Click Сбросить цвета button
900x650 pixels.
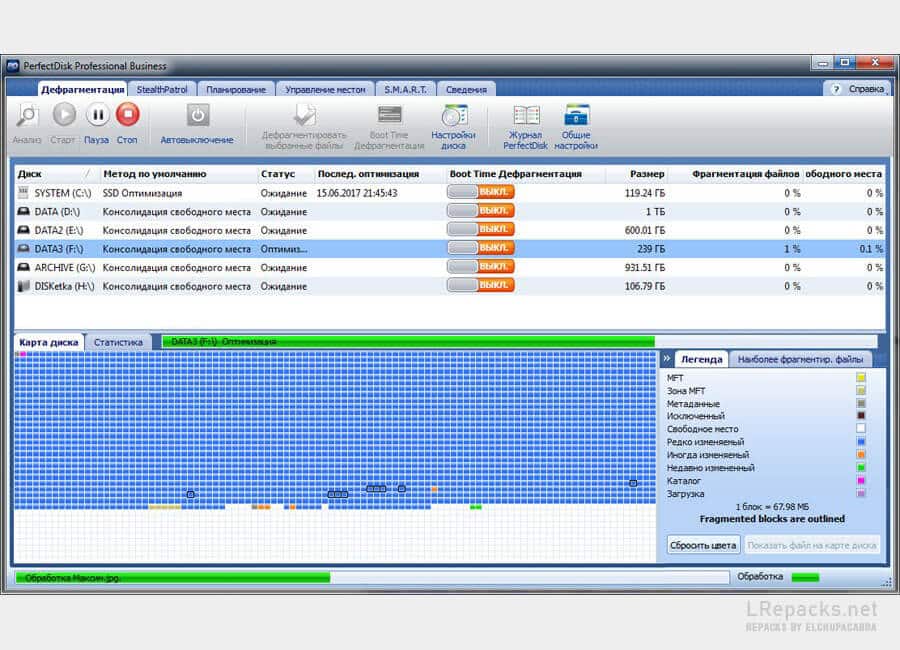click(703, 545)
